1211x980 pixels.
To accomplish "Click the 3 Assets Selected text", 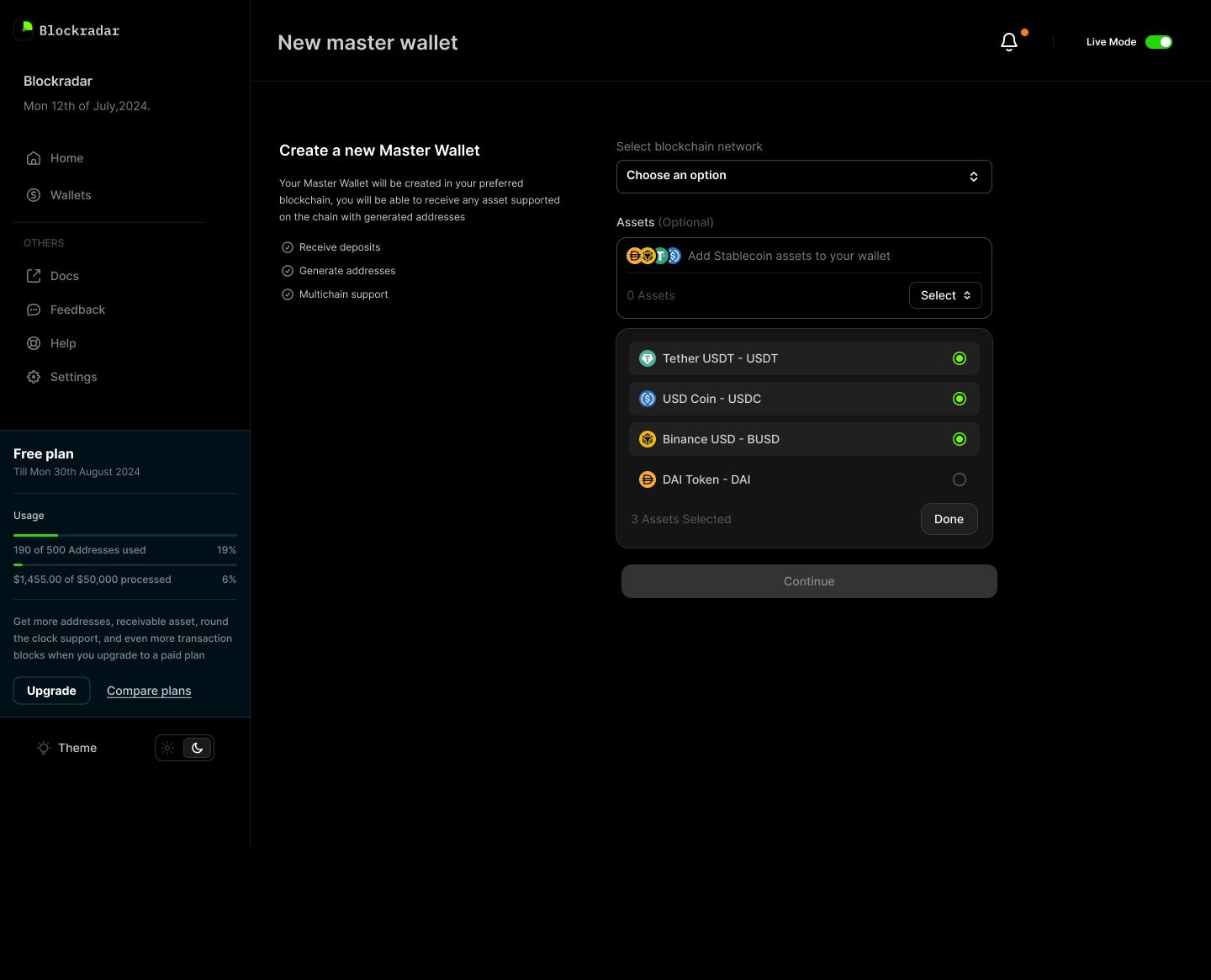I will 681,519.
